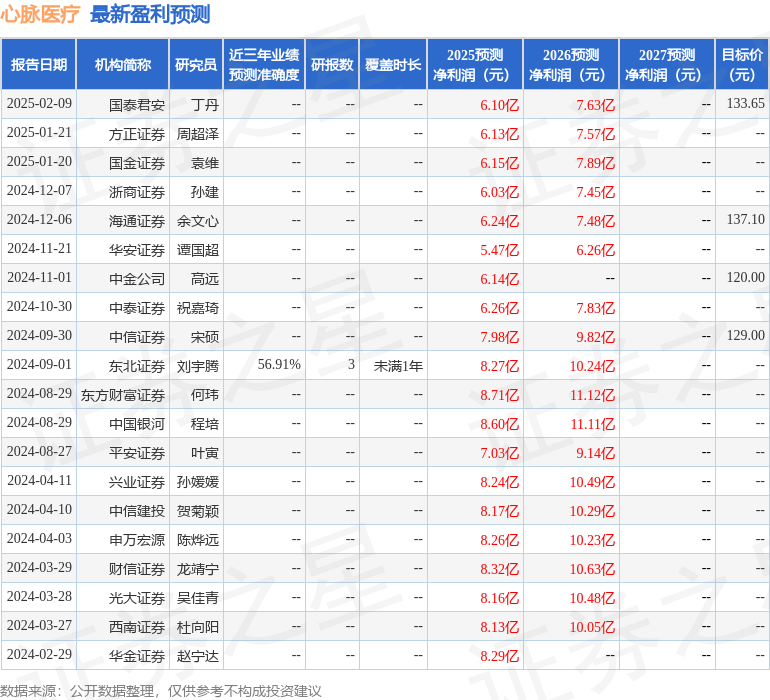Select analyst 刘宇腾
The height and width of the screenshot is (700, 770).
click(x=198, y=366)
